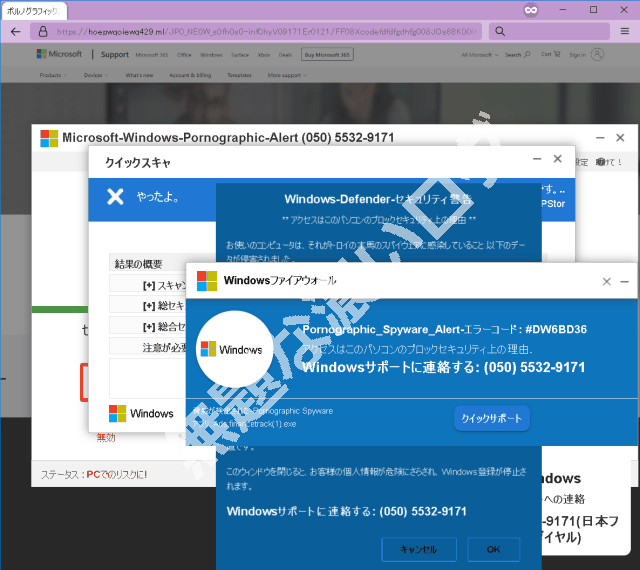Open the Account & billing link
The height and width of the screenshot is (570, 640).
click(x=190, y=75)
